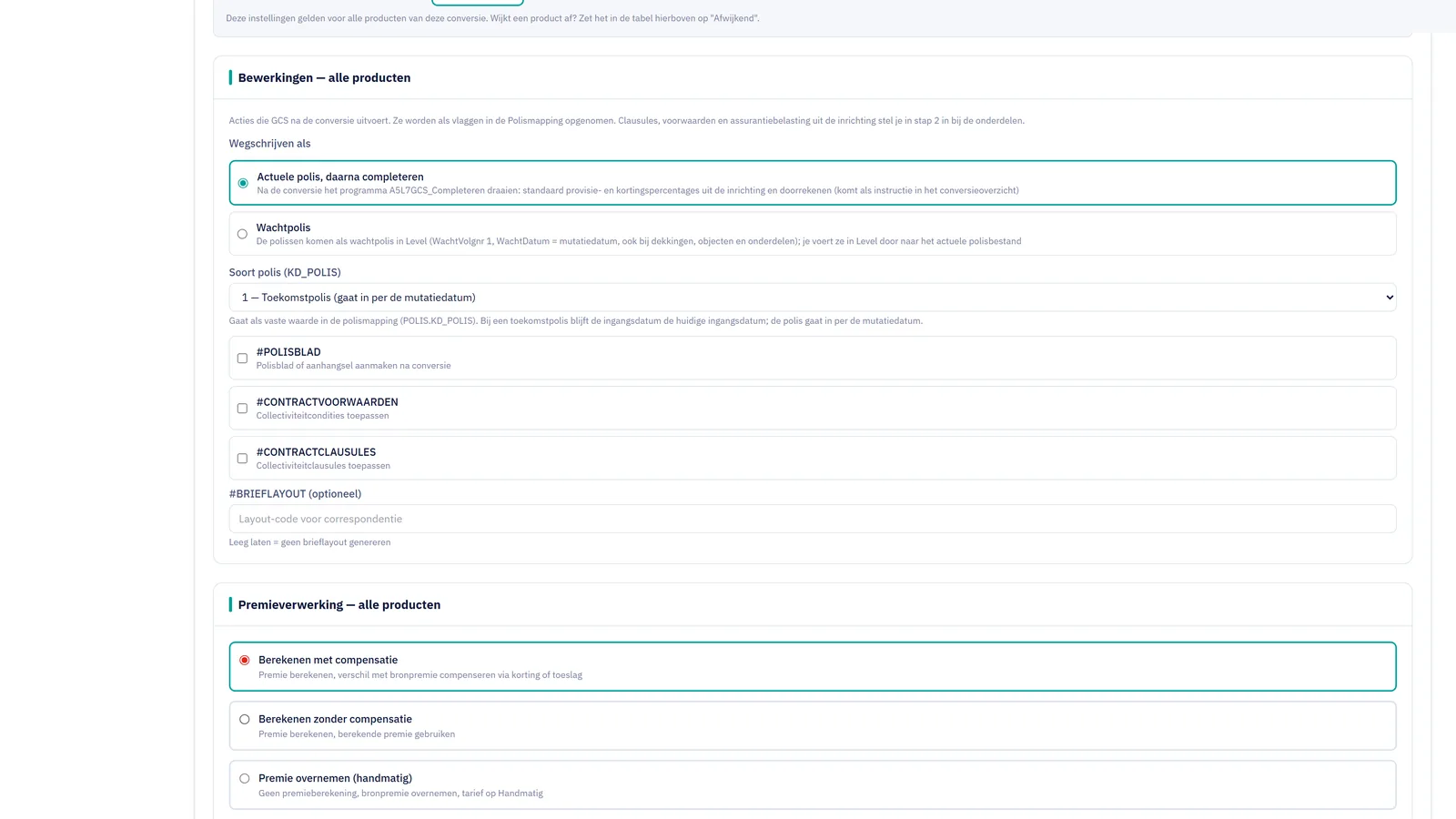Click 'Leeg laten = geen brieflayout genereren' hint

point(309,542)
